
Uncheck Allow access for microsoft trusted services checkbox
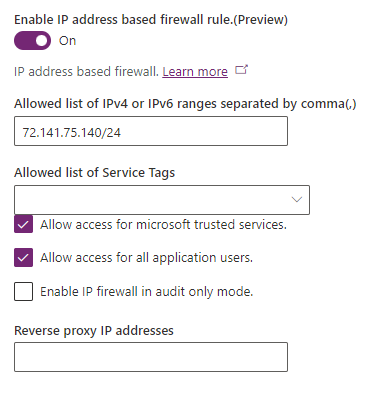point(23,224)
